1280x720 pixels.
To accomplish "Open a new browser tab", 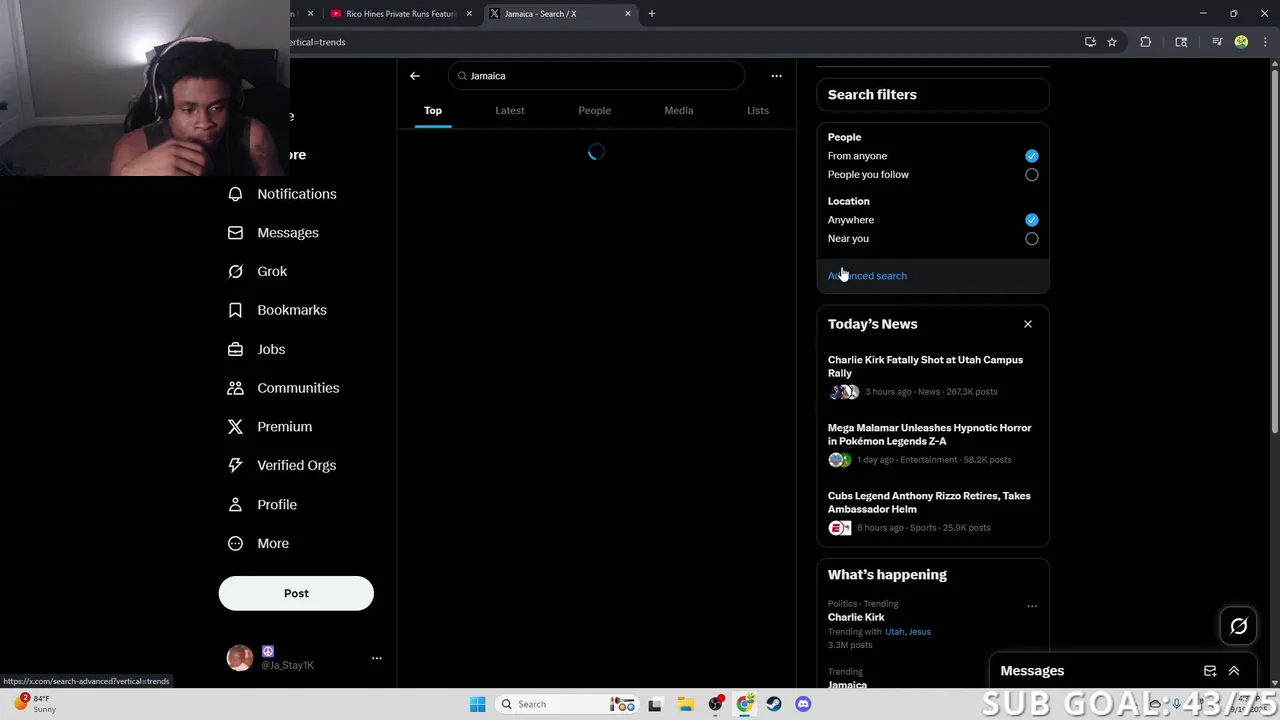I will tap(652, 14).
